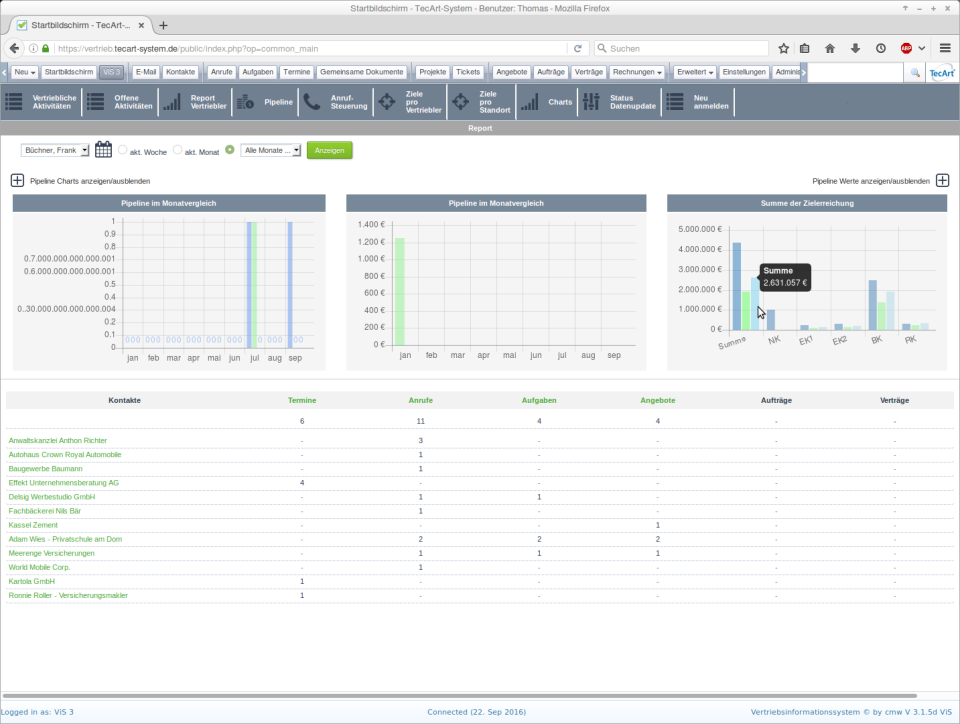This screenshot has height=724, width=960.
Task: Select the akt. Monat radio button
Action: 178,150
